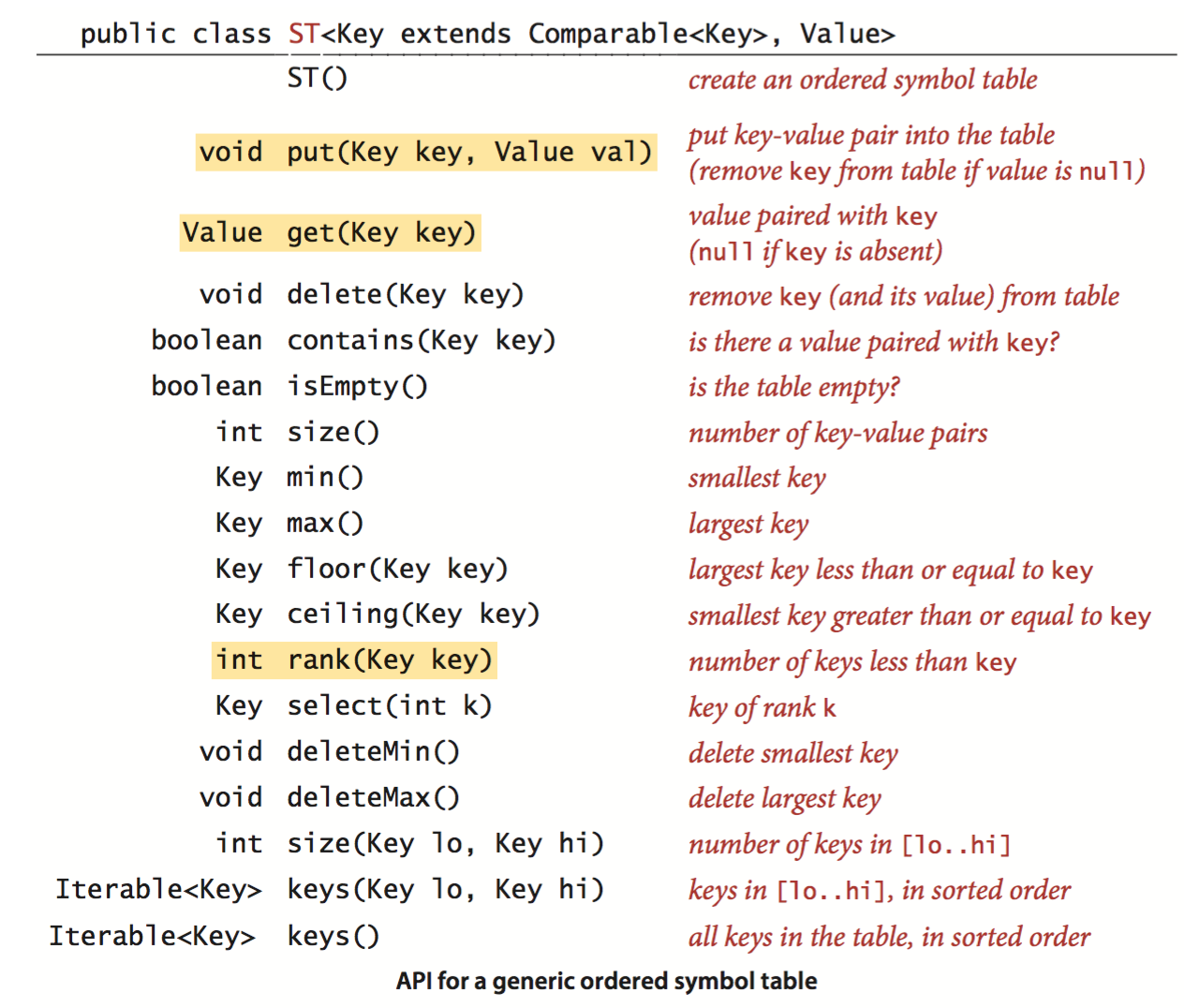Click 'number of keys in [lo..hi]' description
This screenshot has width=1199, height=1008.
850,844
